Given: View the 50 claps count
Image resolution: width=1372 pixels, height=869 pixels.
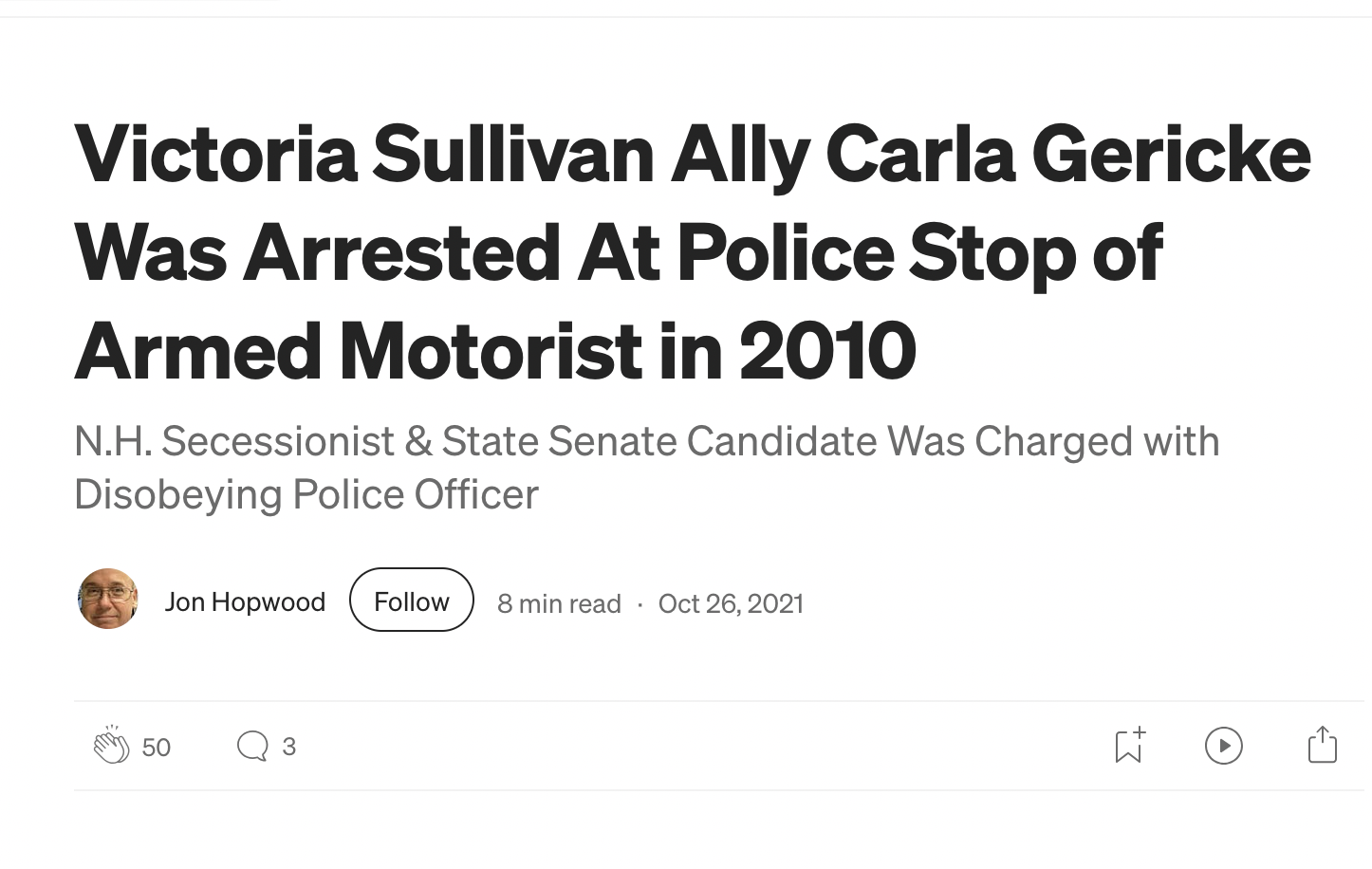Looking at the screenshot, I should point(157,748).
